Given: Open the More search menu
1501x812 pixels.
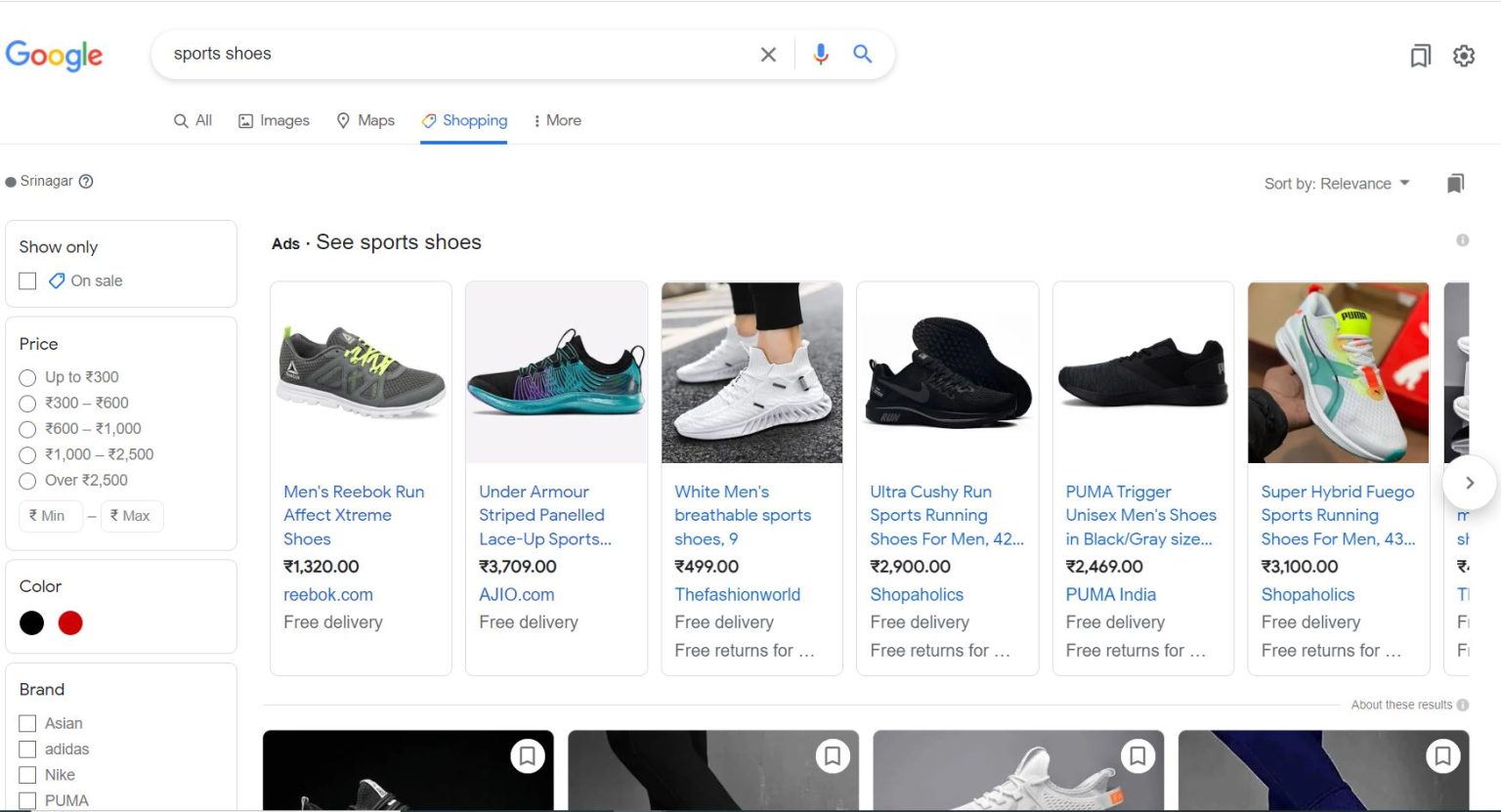Looking at the screenshot, I should tap(557, 120).
